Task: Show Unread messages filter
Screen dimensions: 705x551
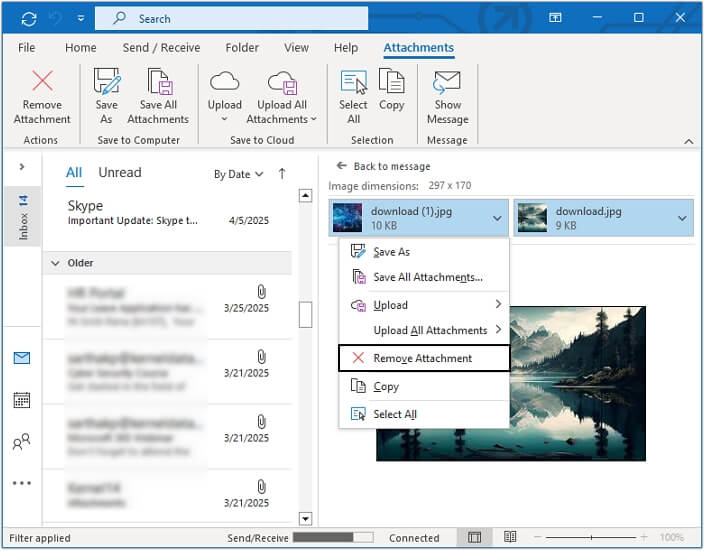Action: click(120, 173)
